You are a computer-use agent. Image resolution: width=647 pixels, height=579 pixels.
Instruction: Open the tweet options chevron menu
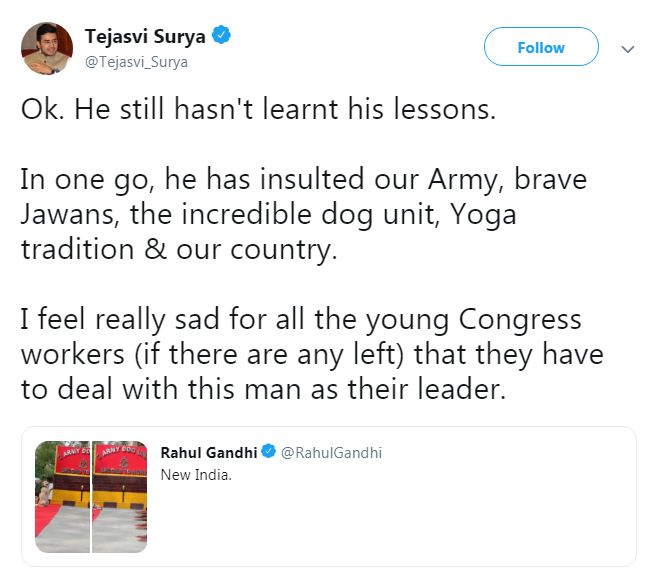click(x=627, y=48)
